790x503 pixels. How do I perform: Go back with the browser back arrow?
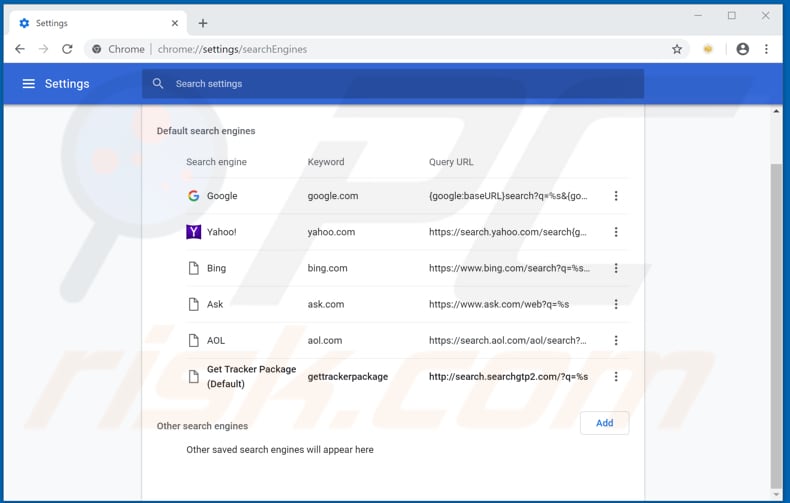tap(20, 49)
